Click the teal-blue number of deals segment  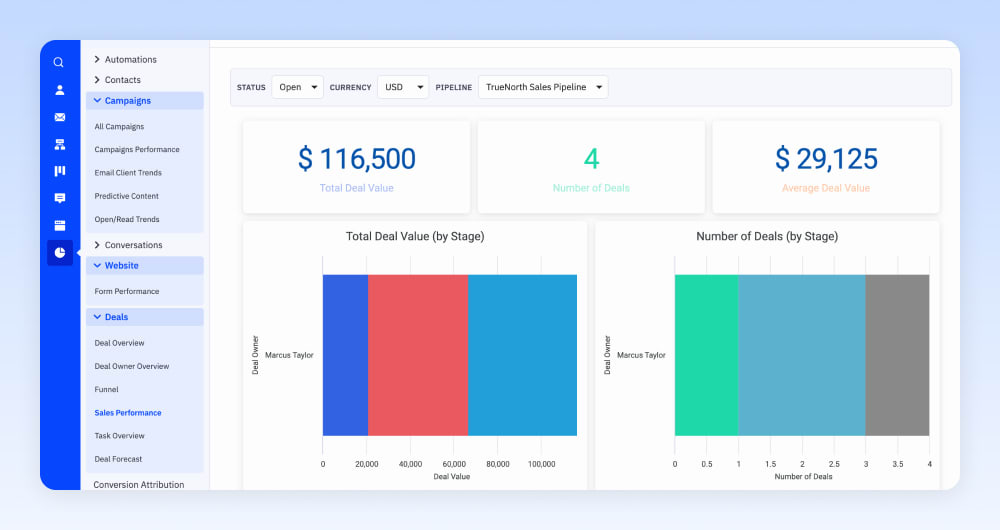click(x=802, y=355)
